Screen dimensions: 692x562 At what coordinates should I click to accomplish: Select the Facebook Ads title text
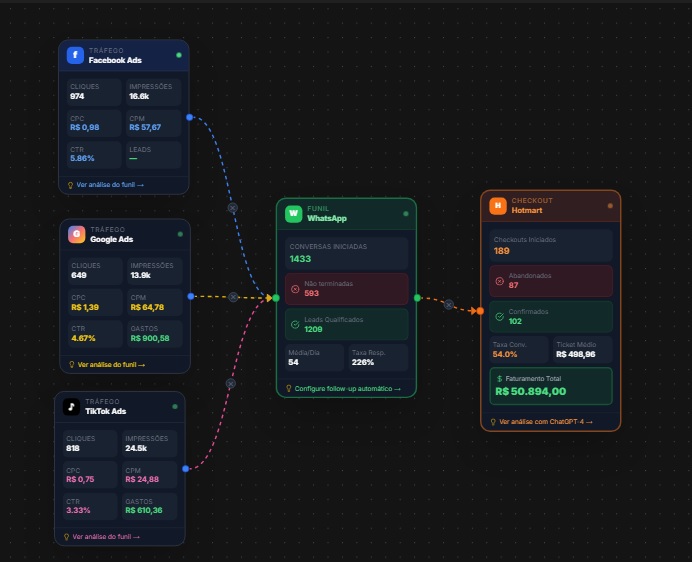click(x=115, y=60)
